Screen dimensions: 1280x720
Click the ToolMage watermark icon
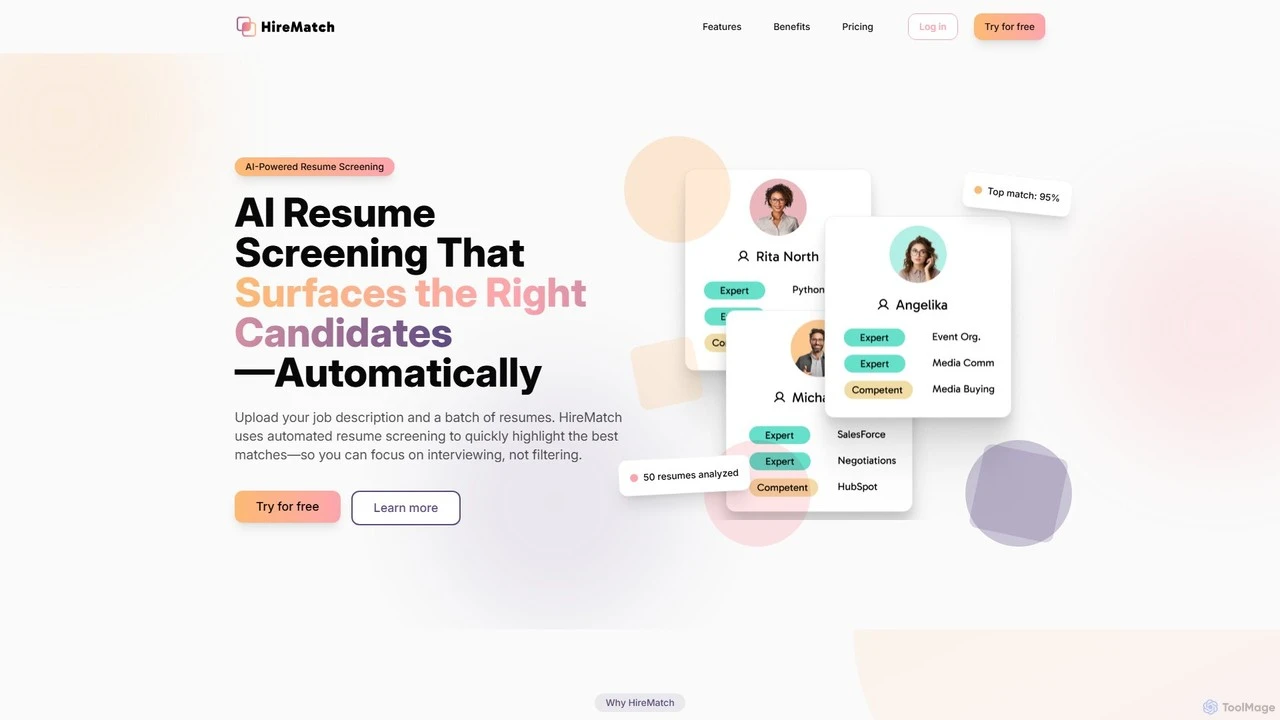click(1210, 707)
